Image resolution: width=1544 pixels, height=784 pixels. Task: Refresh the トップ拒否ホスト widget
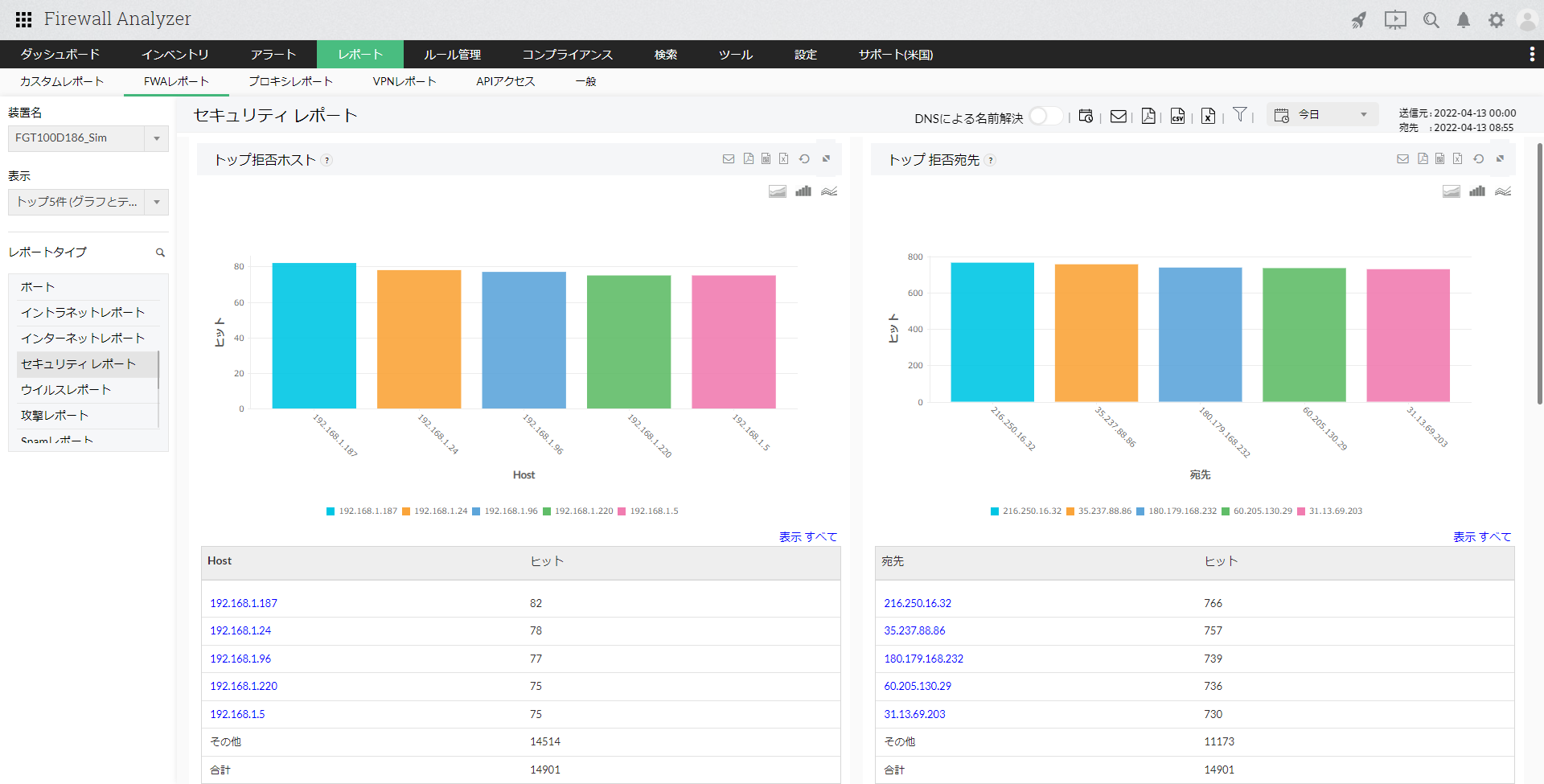pos(804,159)
